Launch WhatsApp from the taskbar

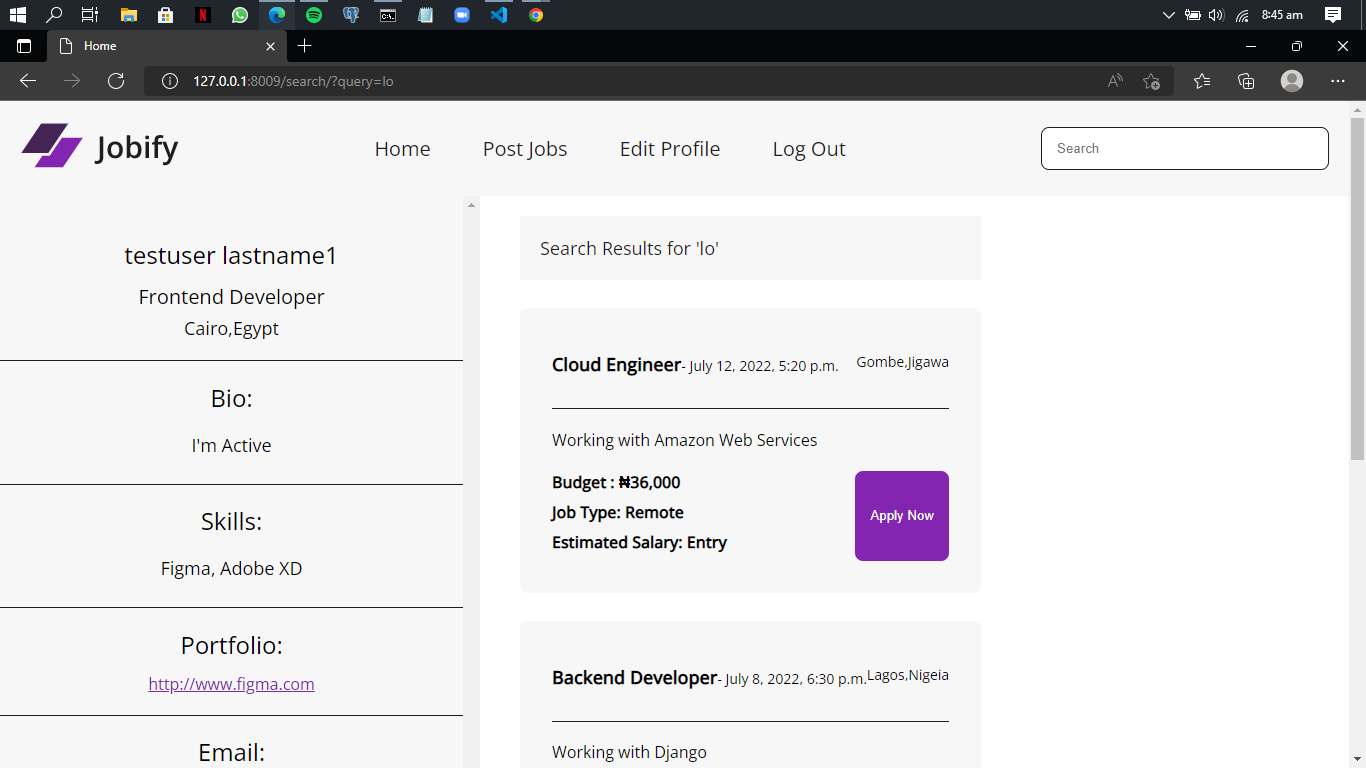point(239,15)
